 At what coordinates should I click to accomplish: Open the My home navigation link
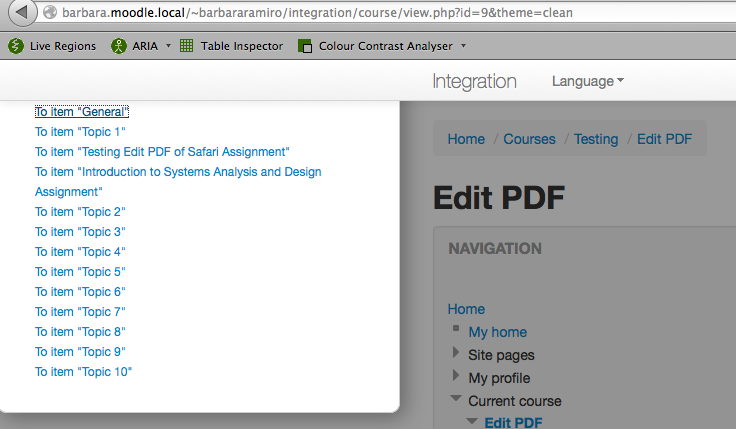pos(498,332)
